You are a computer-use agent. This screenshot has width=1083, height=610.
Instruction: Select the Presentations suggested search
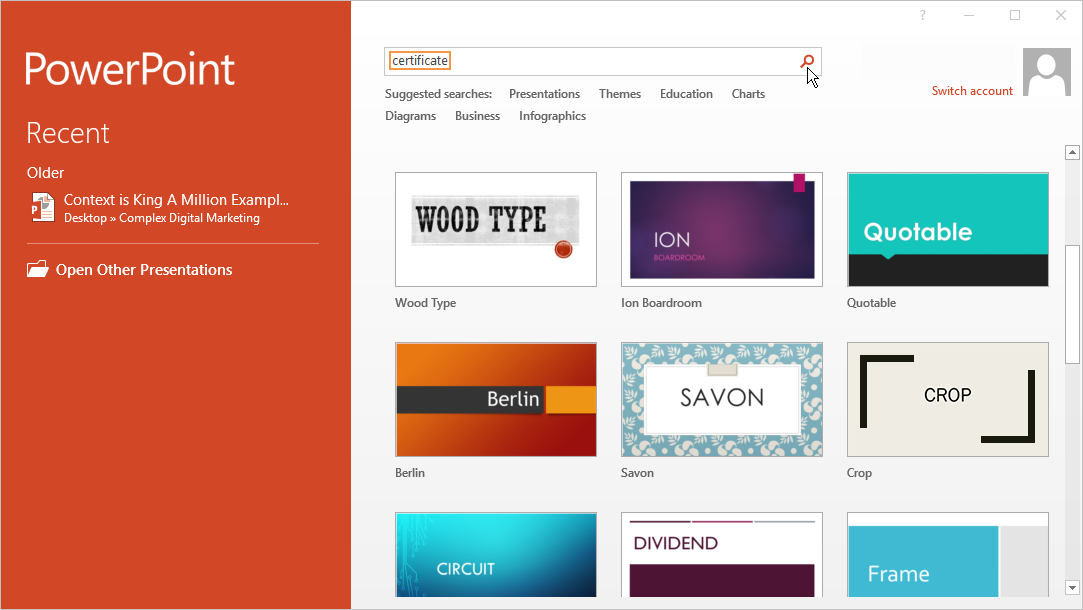pyautogui.click(x=544, y=94)
